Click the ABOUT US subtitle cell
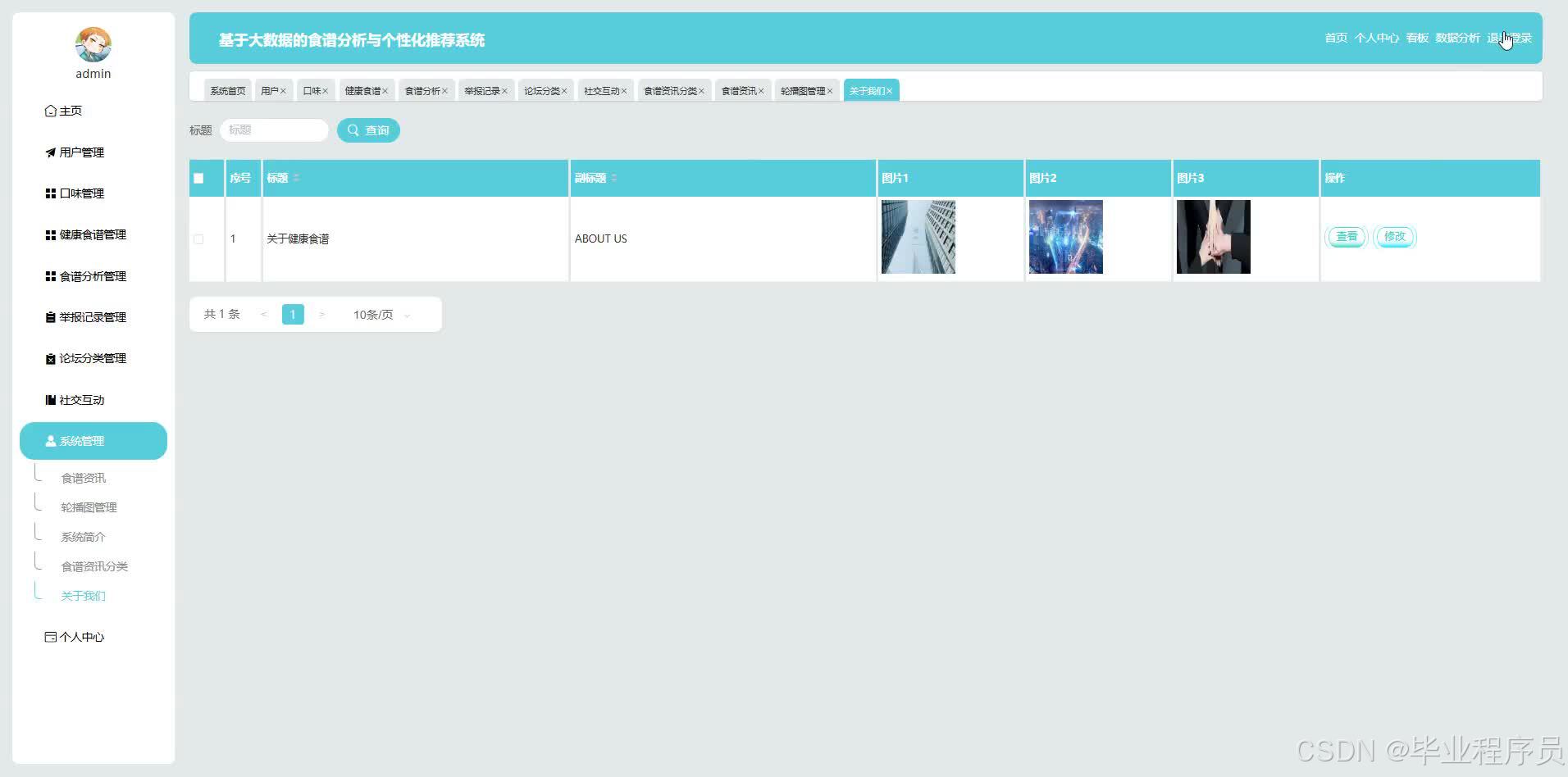The image size is (1568, 777). coord(600,239)
